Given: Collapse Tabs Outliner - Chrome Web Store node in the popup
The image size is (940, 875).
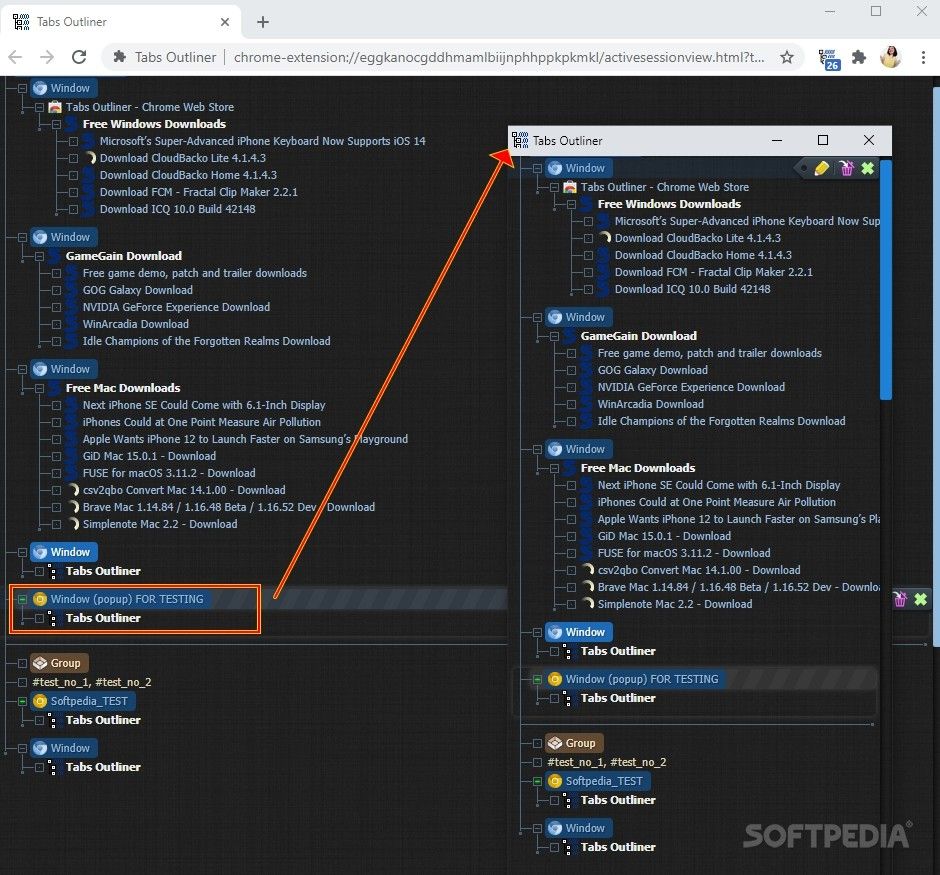Looking at the screenshot, I should tap(555, 188).
